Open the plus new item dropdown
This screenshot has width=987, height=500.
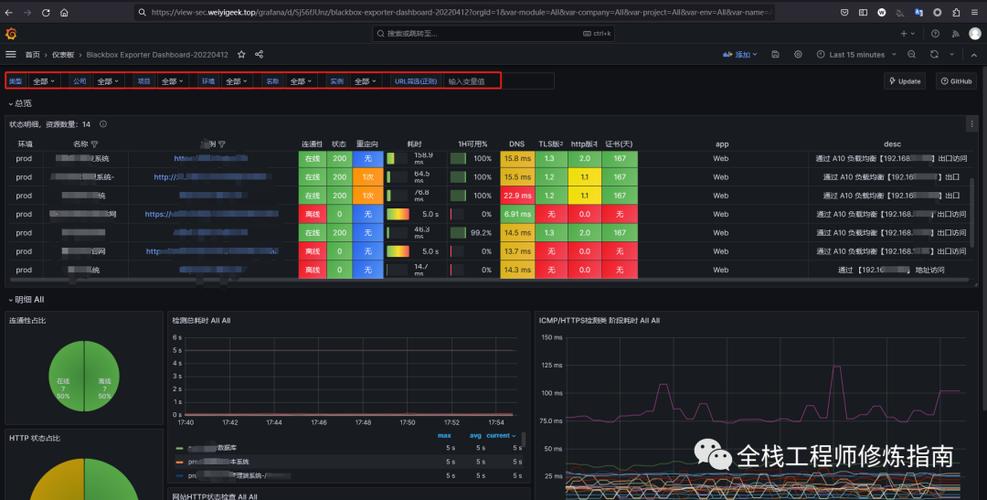click(908, 34)
